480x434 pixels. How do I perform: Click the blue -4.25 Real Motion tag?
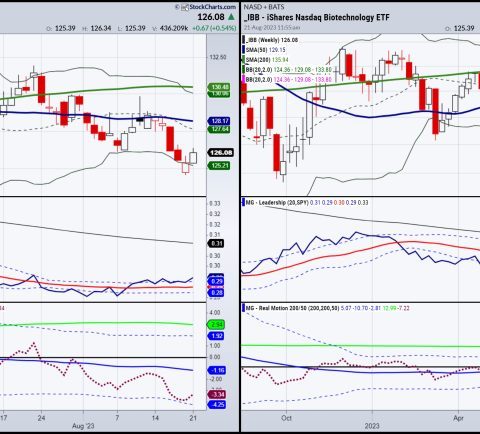pyautogui.click(x=217, y=405)
